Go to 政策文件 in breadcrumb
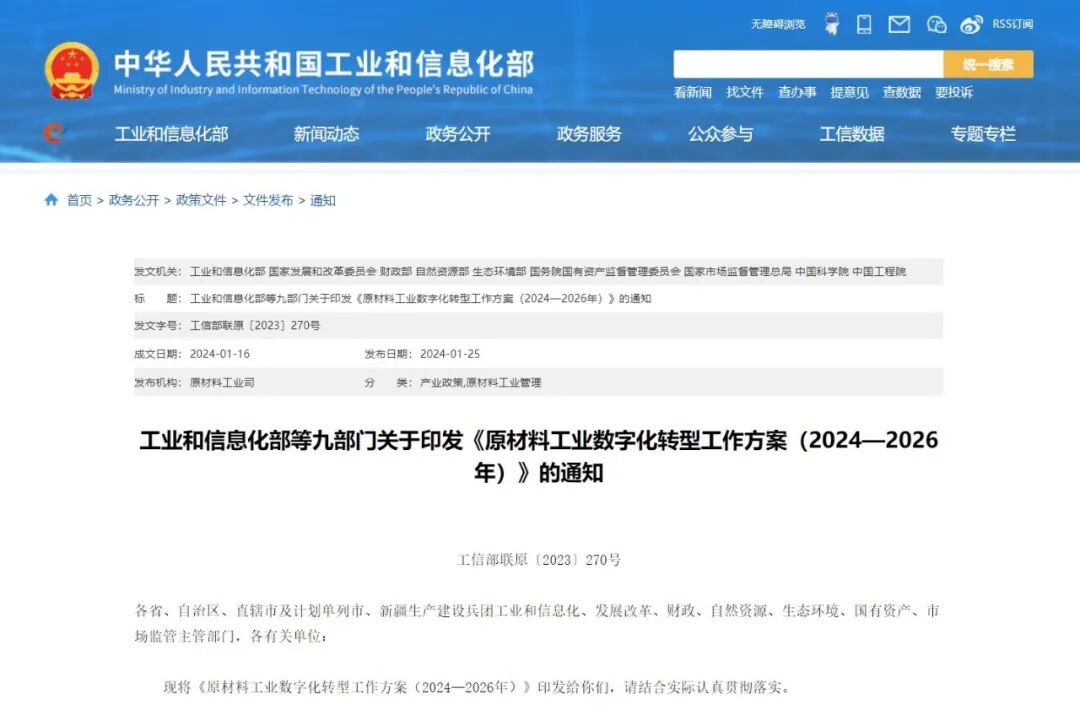Image resolution: width=1080 pixels, height=705 pixels. 201,200
